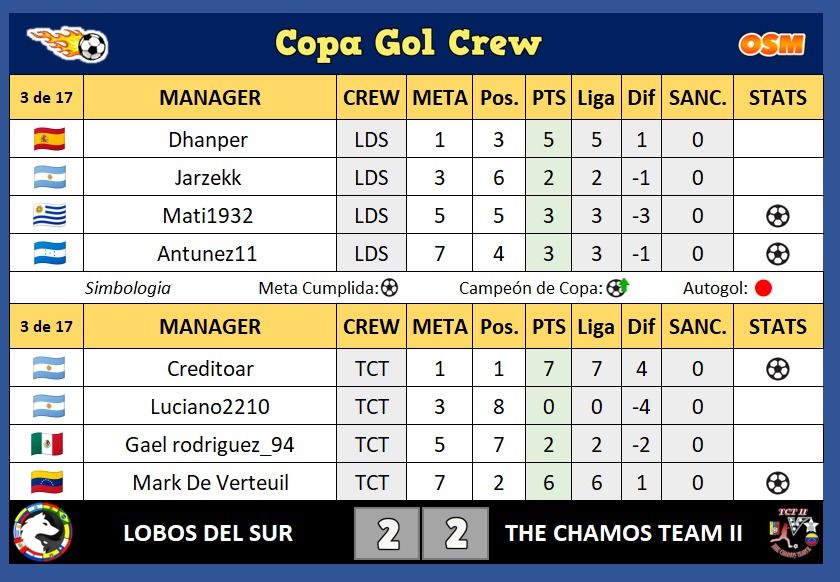Click the Venezuela flag beside Mark De Verteuil
Viewport: 840px width, 582px height.
tap(47, 482)
